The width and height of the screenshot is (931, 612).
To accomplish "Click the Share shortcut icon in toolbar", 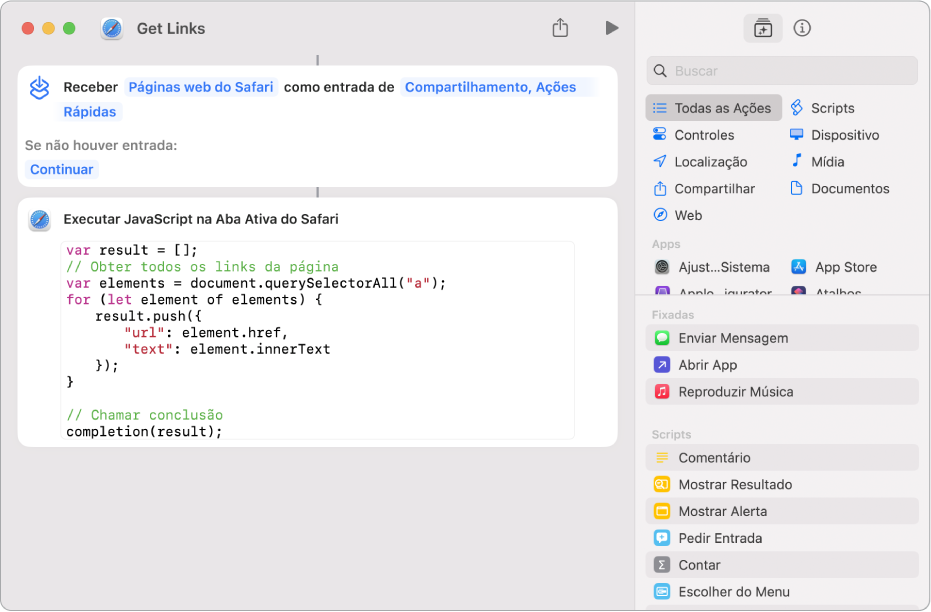I will (560, 28).
